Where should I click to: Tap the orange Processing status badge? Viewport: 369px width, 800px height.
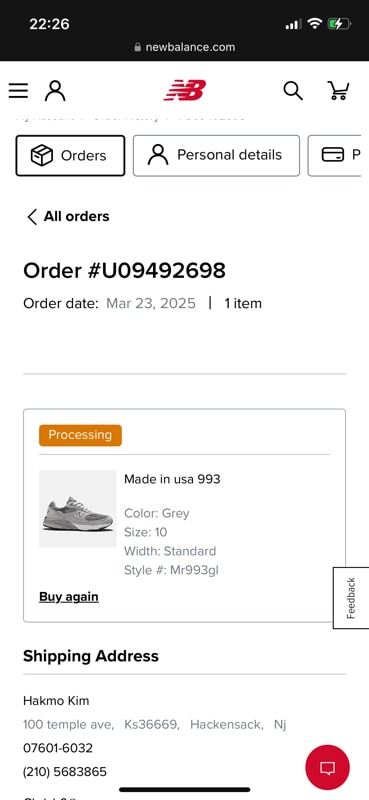click(x=81, y=435)
